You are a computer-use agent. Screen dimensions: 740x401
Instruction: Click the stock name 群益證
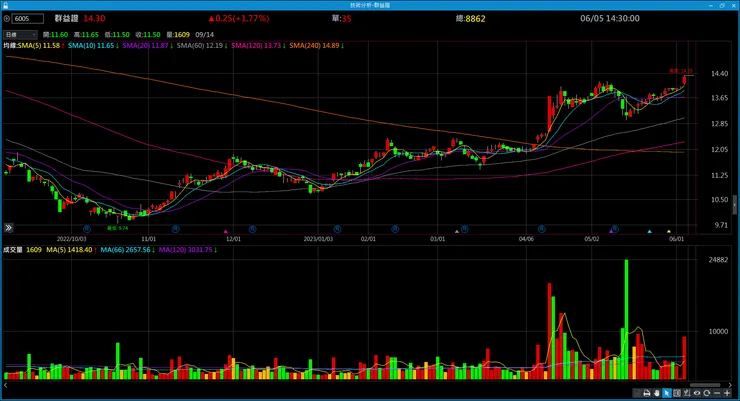point(67,18)
